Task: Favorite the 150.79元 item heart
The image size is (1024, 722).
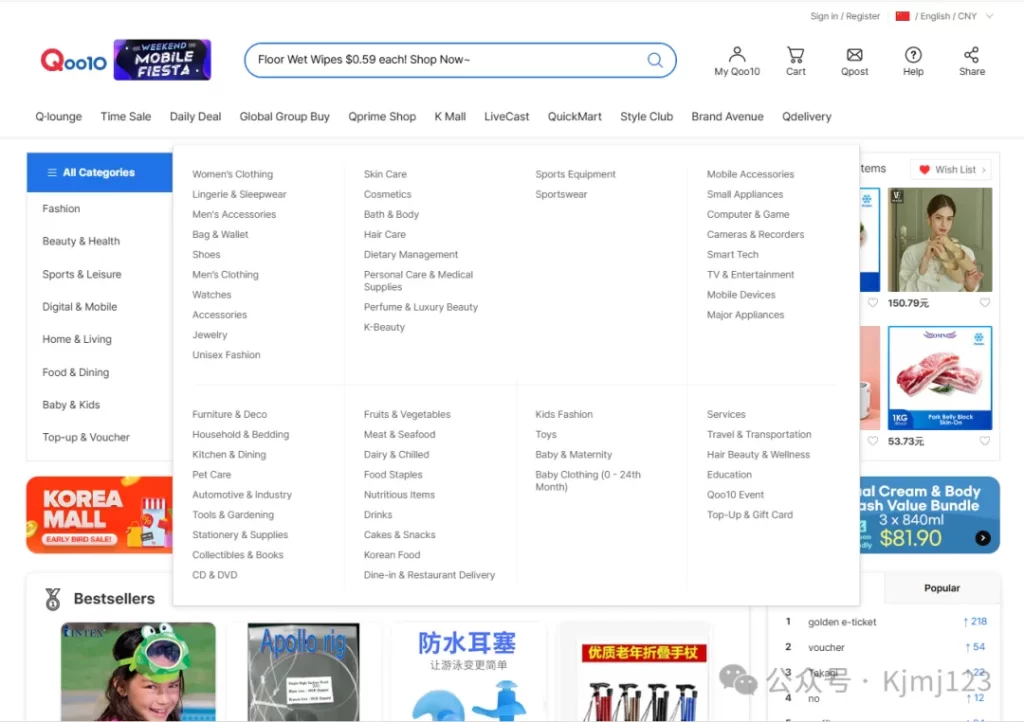Action: (x=984, y=303)
